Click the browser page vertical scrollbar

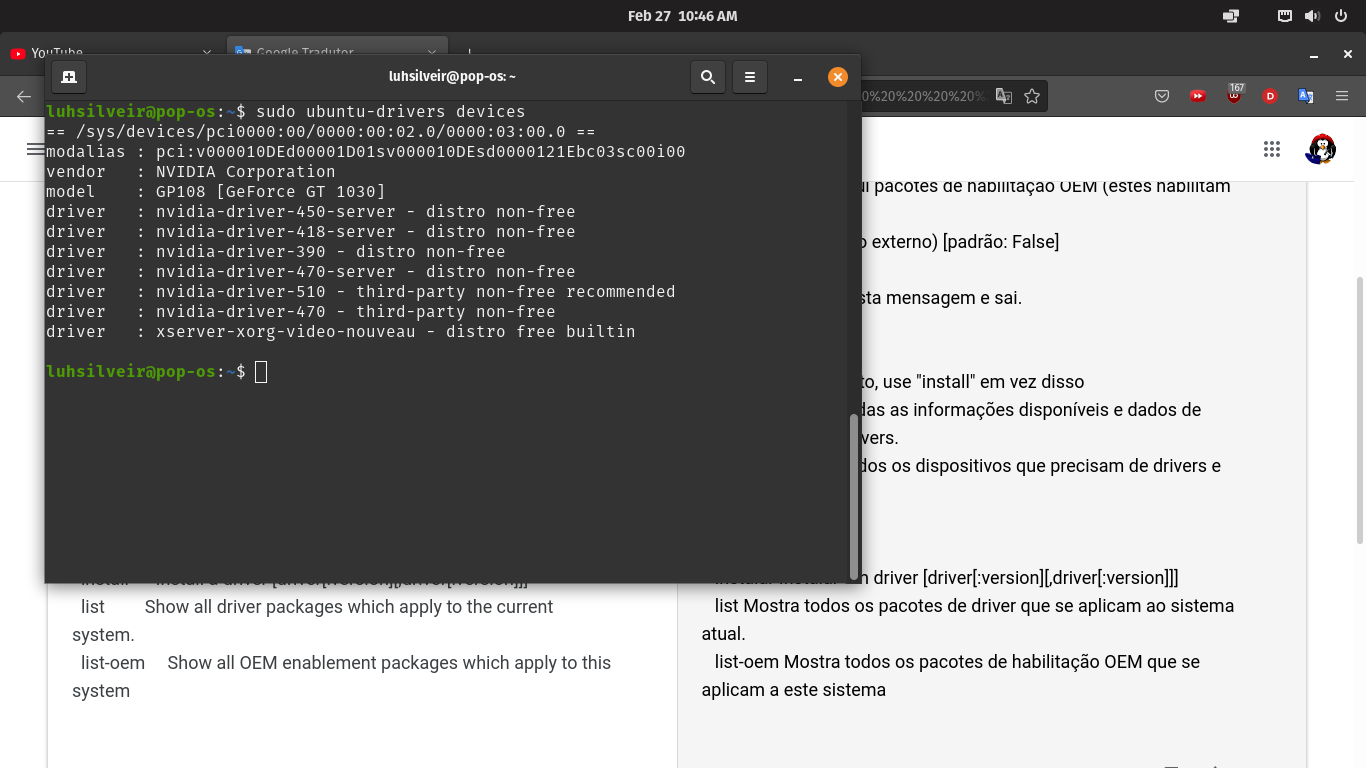coord(1360,410)
